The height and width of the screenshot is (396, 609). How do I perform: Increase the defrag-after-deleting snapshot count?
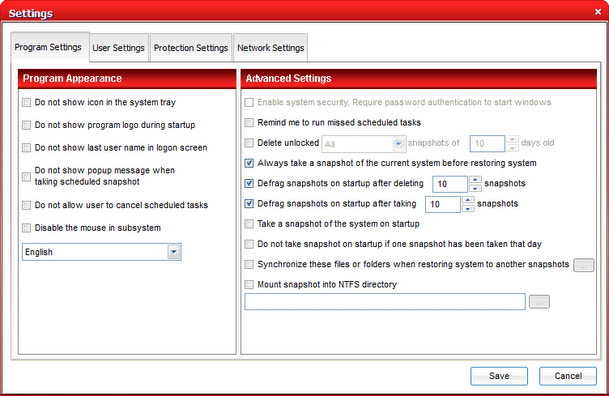(x=475, y=180)
